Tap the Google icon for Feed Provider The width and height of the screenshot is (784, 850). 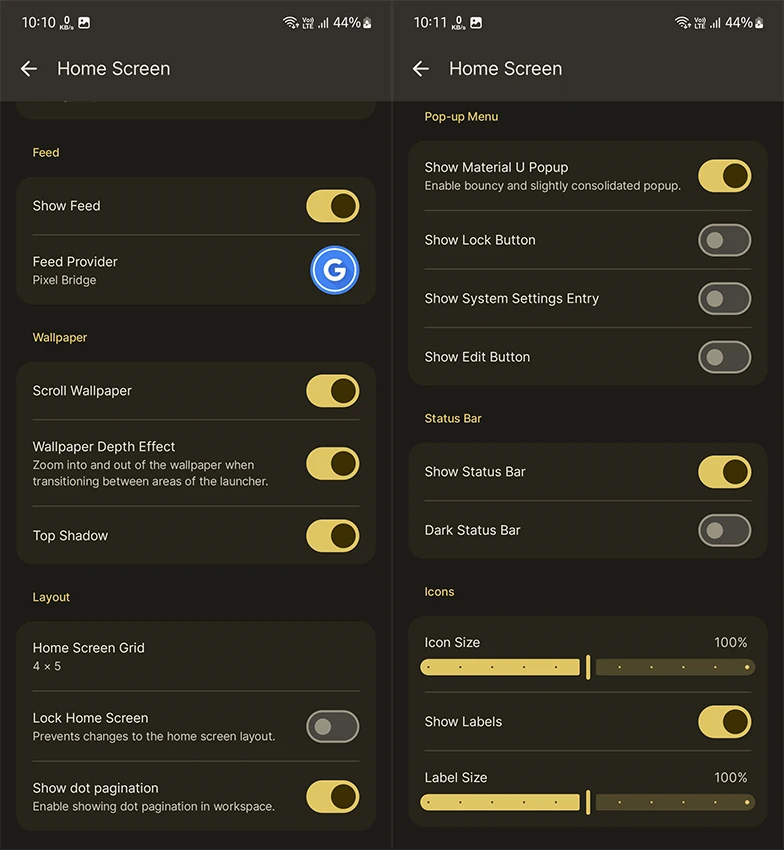(334, 270)
